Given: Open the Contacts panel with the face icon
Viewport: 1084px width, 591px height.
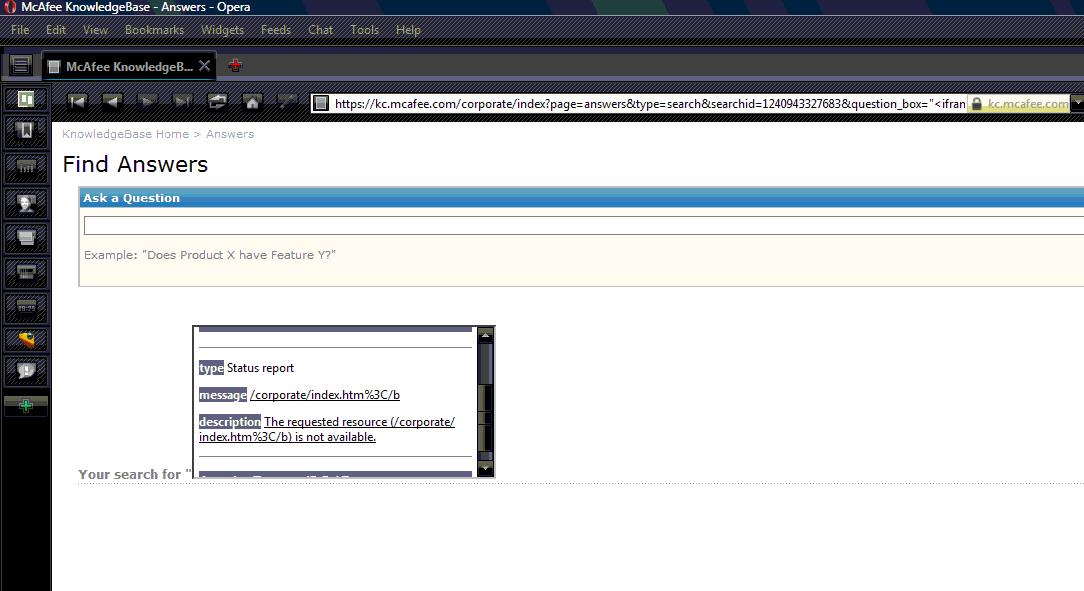Looking at the screenshot, I should [26, 203].
